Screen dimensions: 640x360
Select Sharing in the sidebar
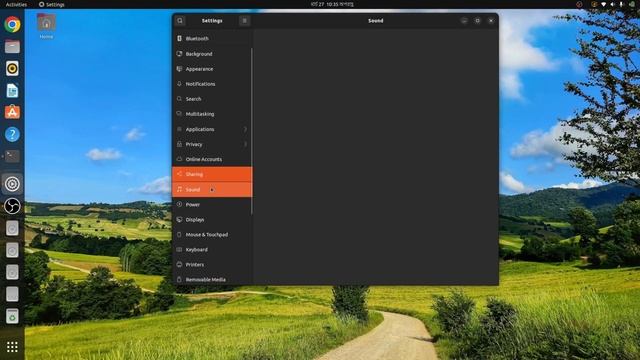click(212, 174)
